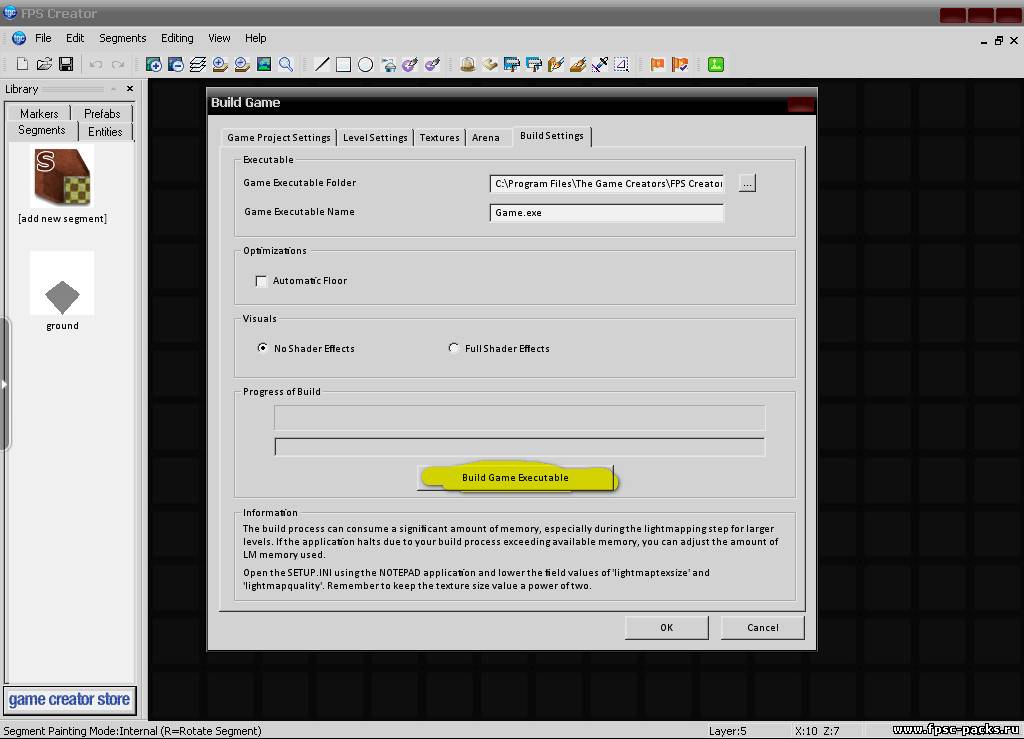This screenshot has height=739, width=1024.
Task: Click the lower build progress bar
Action: [x=519, y=447]
